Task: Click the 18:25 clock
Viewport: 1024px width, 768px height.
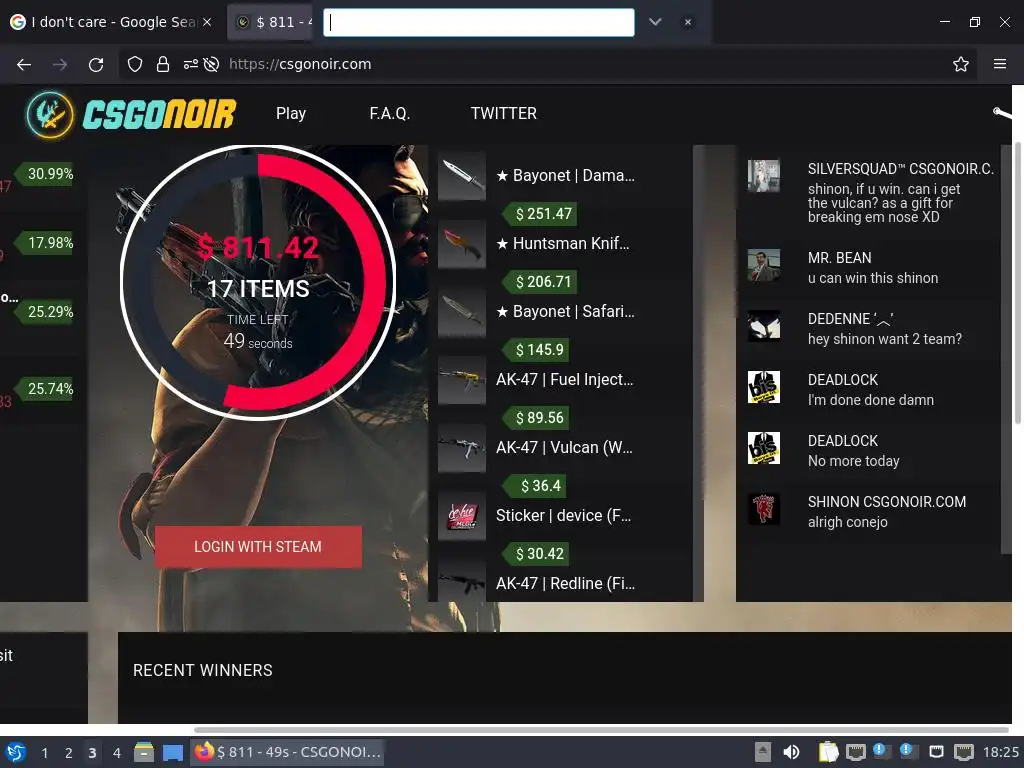Action: (1000, 752)
